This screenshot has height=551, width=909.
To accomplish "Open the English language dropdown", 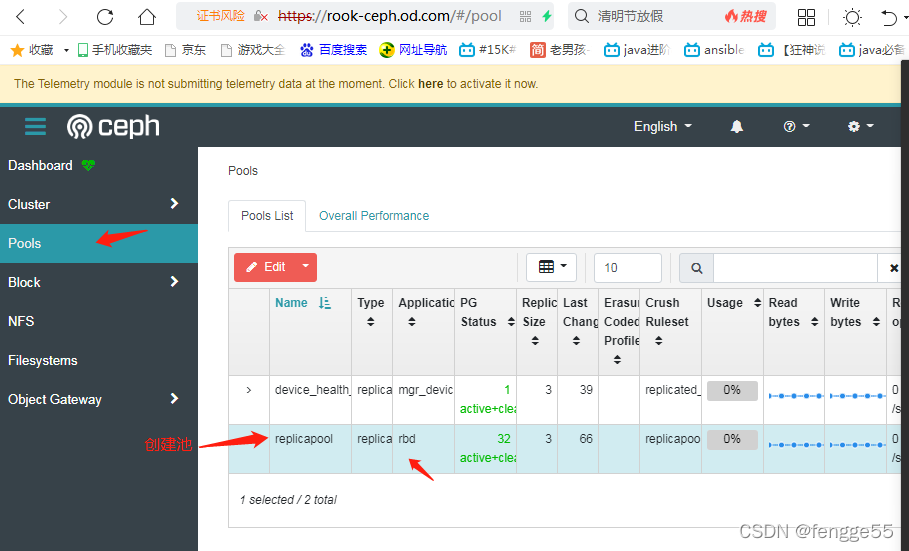I will coord(663,126).
